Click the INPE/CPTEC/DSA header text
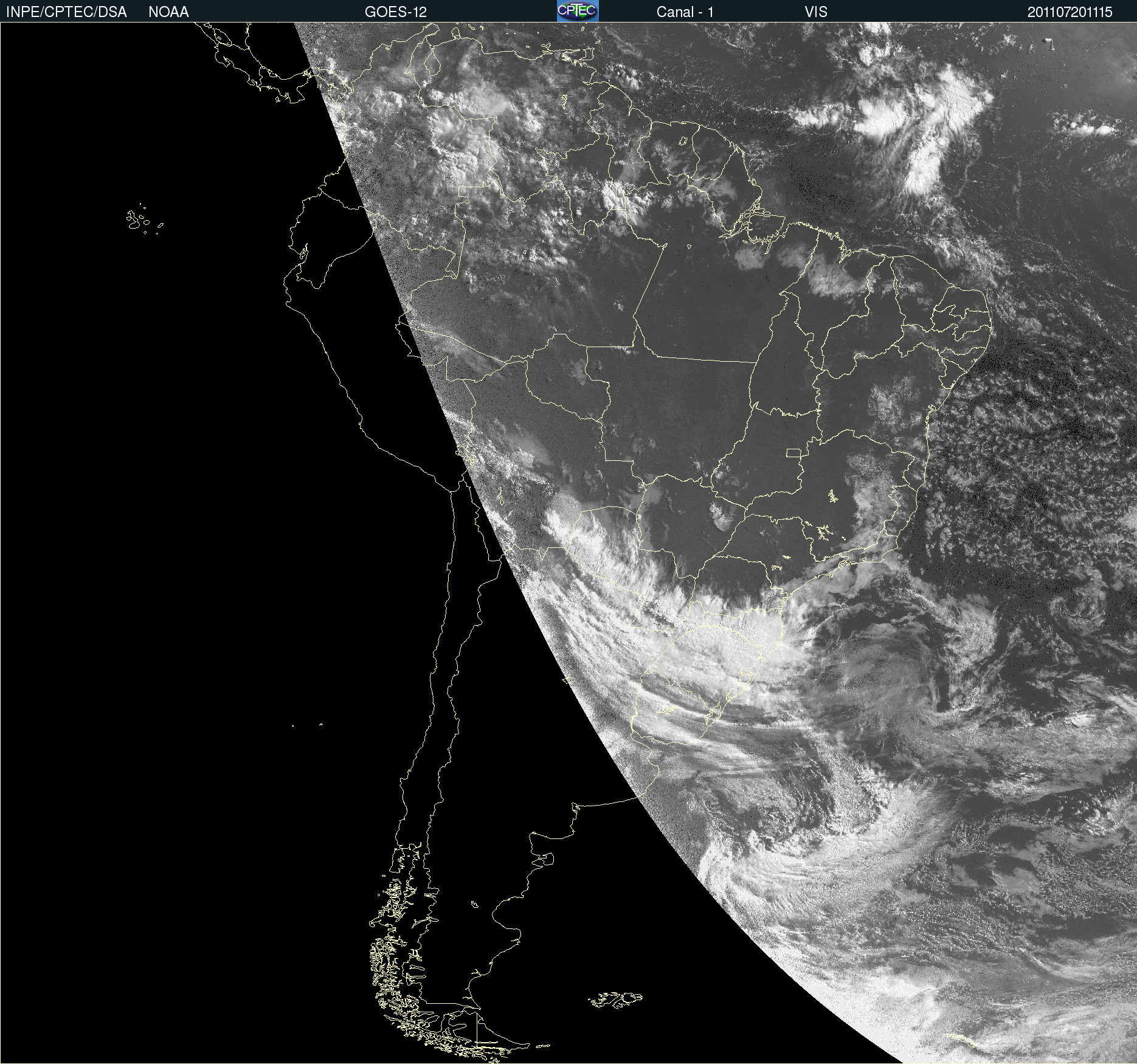The image size is (1137, 1064). click(x=66, y=12)
